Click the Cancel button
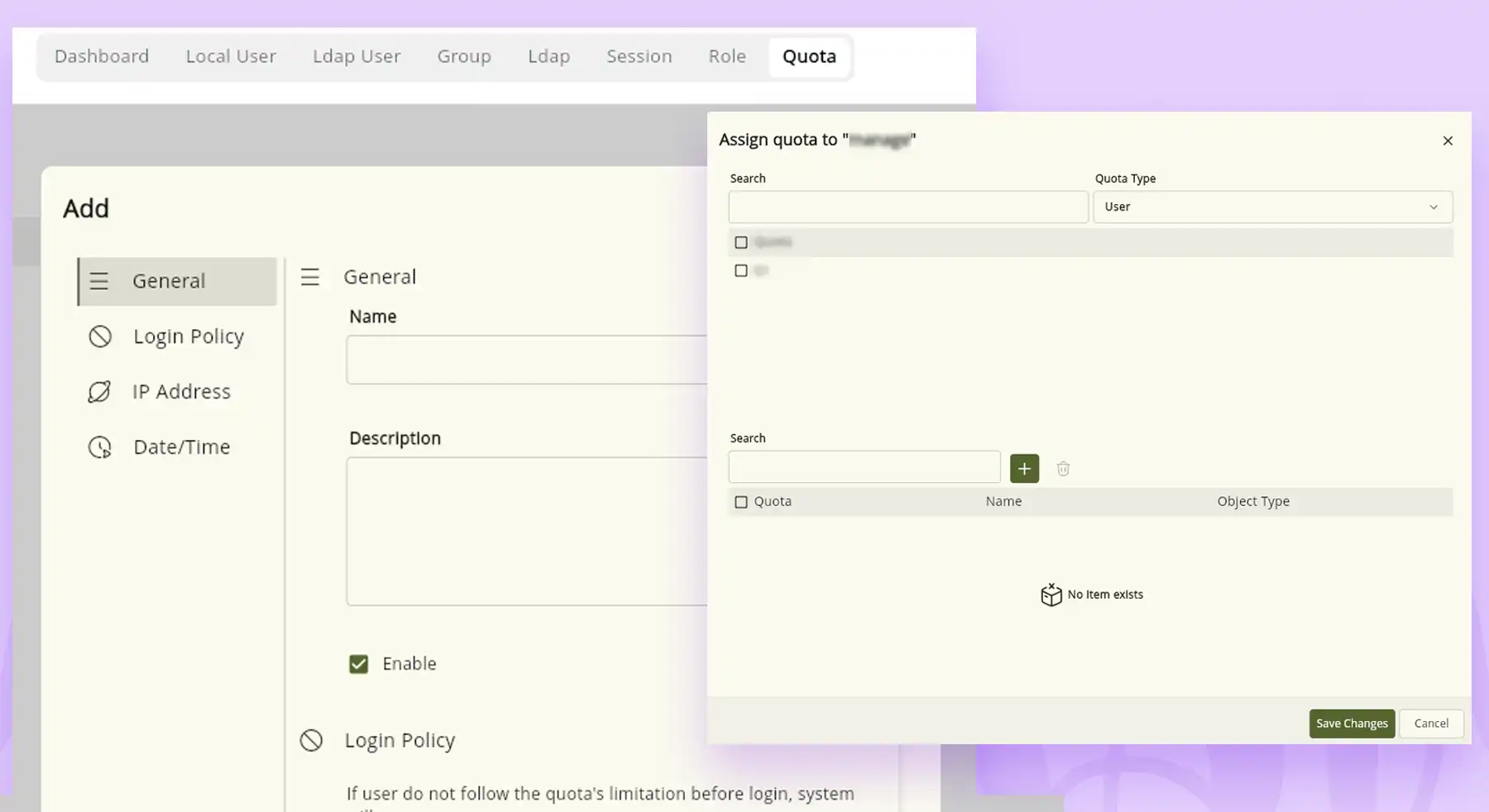1489x812 pixels. point(1431,724)
